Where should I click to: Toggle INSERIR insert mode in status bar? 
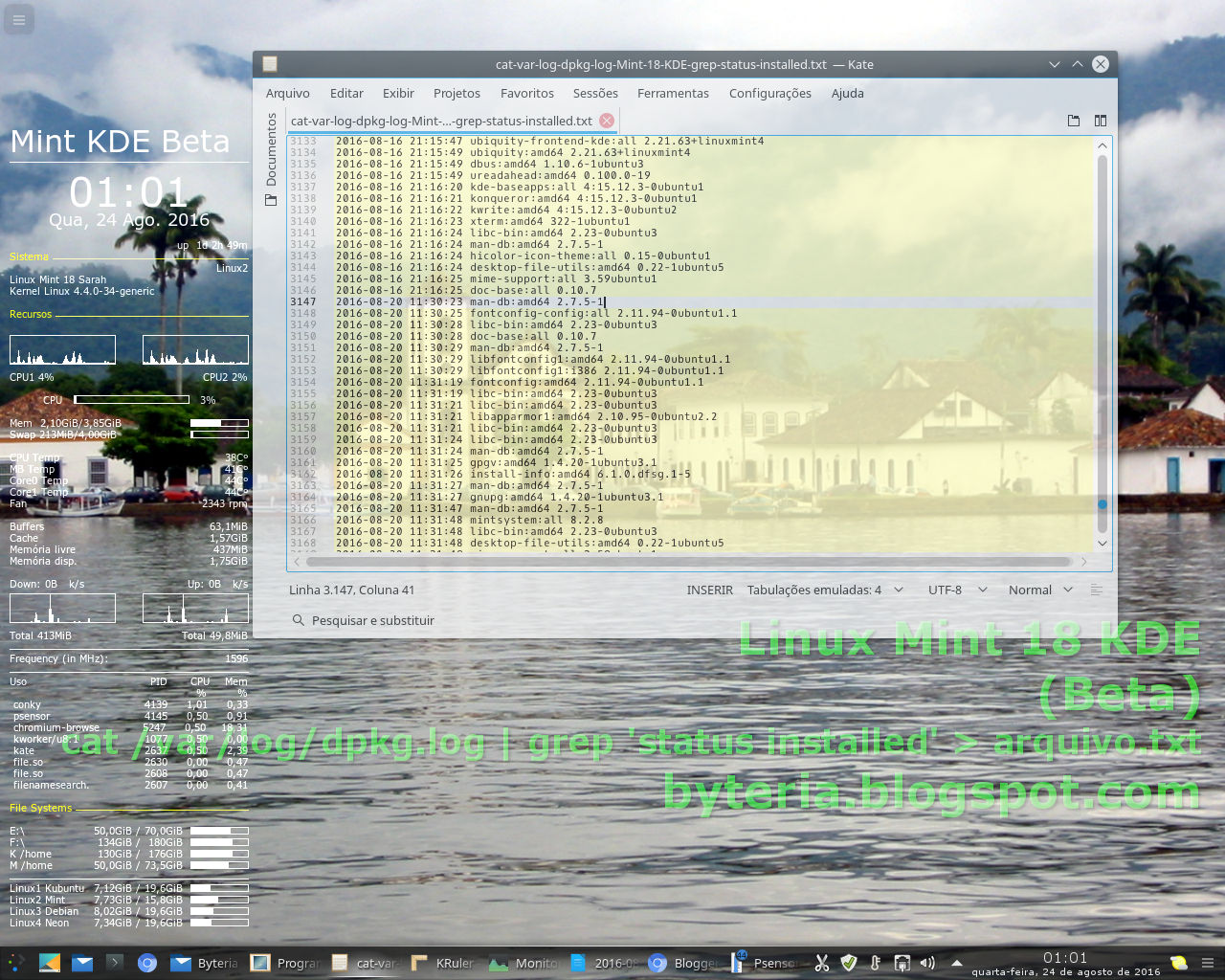[x=709, y=590]
